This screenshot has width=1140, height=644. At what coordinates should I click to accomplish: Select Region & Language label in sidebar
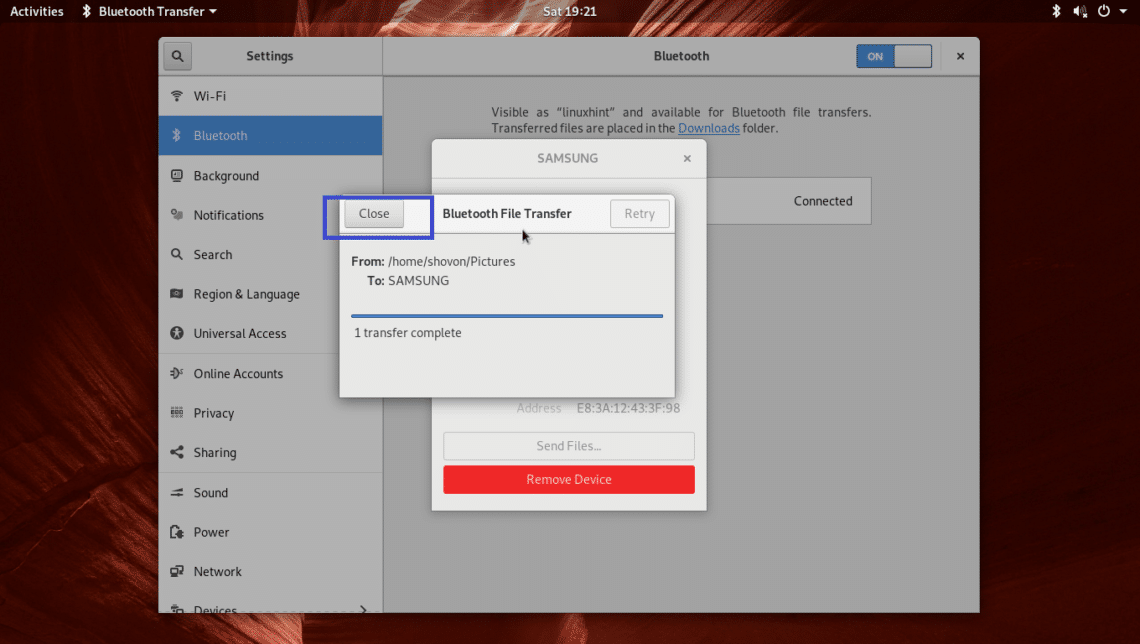[246, 294]
